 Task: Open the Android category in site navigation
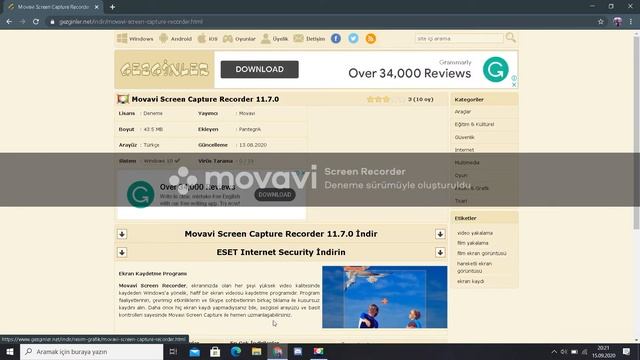coord(176,39)
